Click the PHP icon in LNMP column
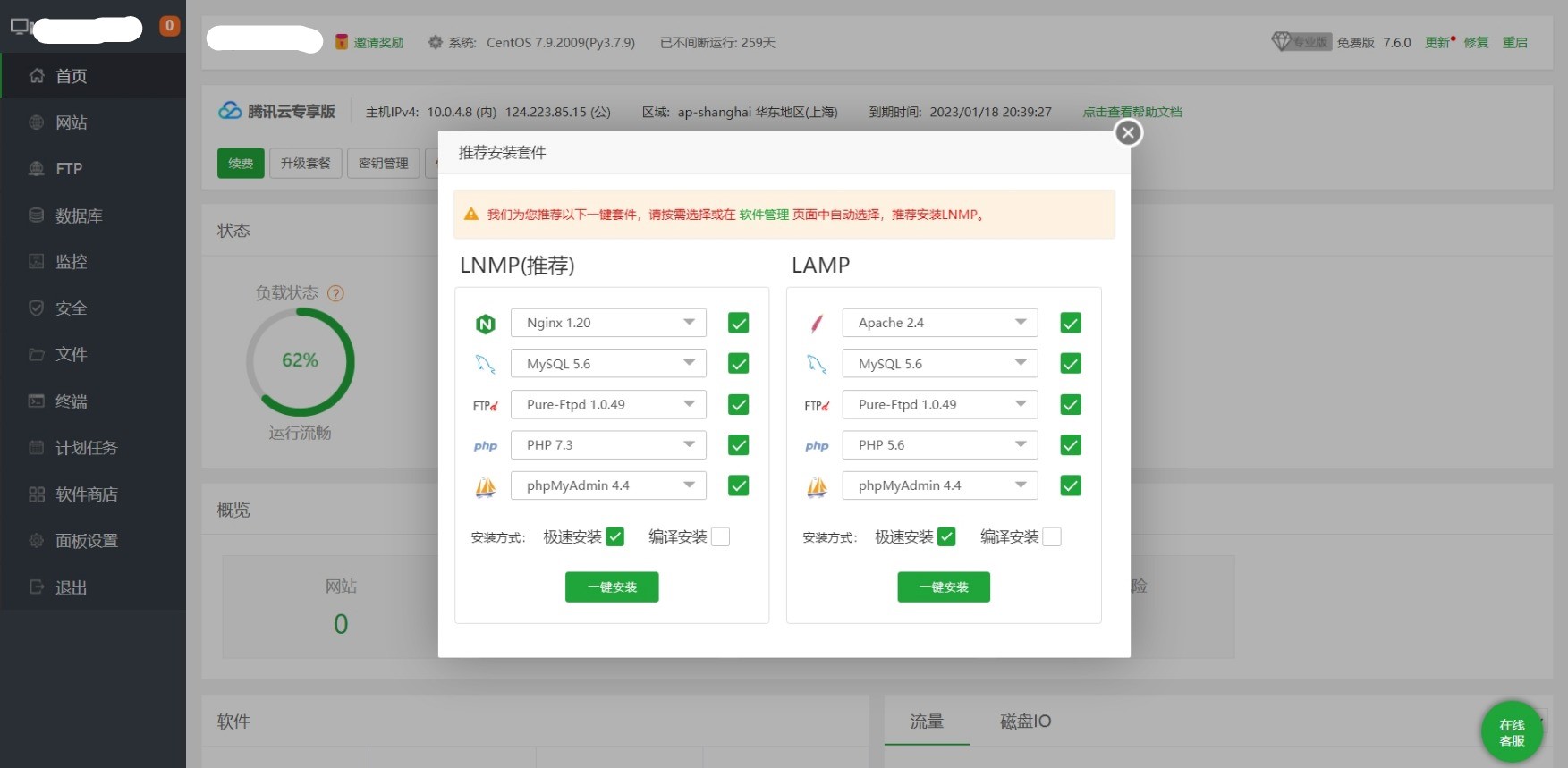The height and width of the screenshot is (768, 1568). (485, 446)
